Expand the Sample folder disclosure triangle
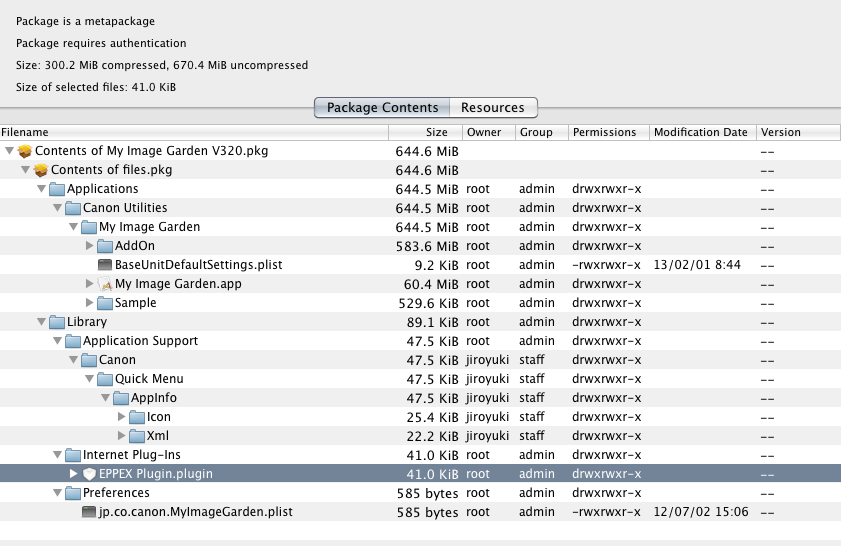 coord(89,303)
